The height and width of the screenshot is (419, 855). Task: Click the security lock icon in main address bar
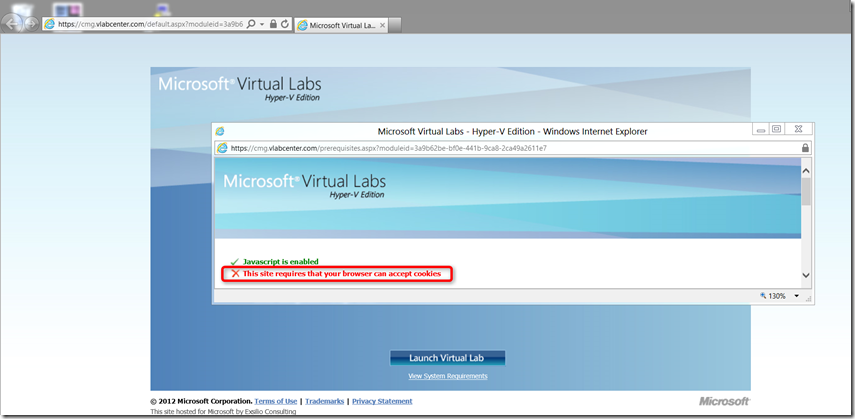coord(274,24)
